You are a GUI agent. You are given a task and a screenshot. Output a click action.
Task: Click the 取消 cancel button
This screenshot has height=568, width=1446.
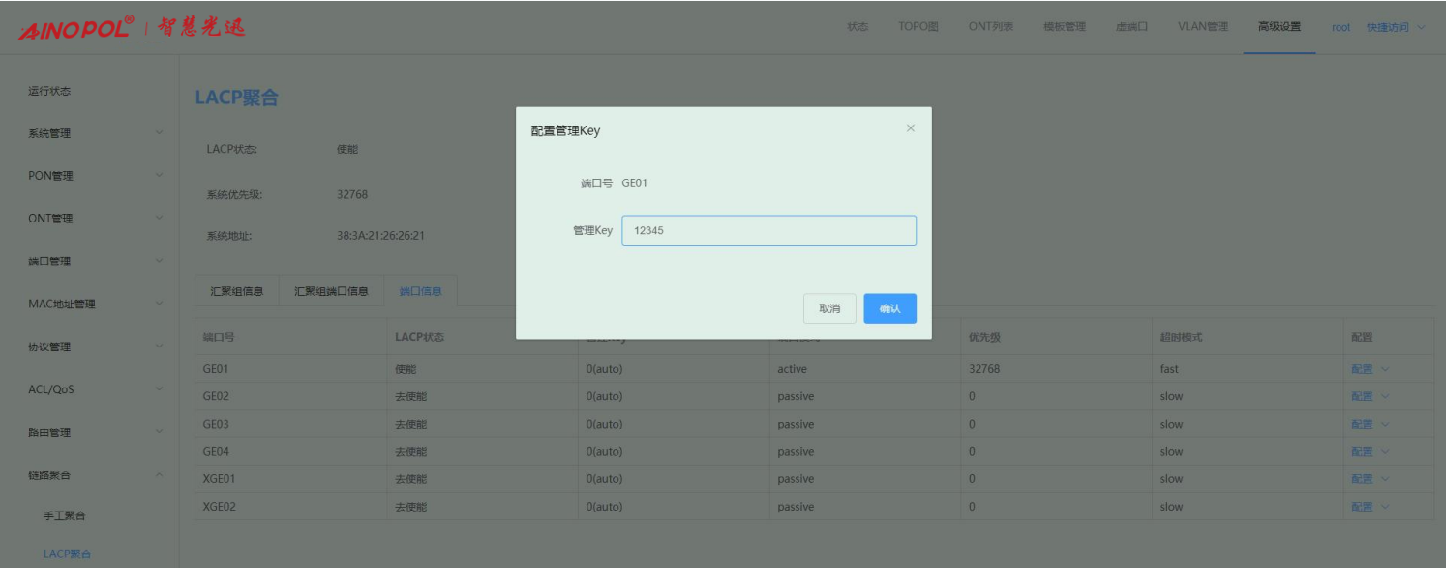(x=829, y=309)
